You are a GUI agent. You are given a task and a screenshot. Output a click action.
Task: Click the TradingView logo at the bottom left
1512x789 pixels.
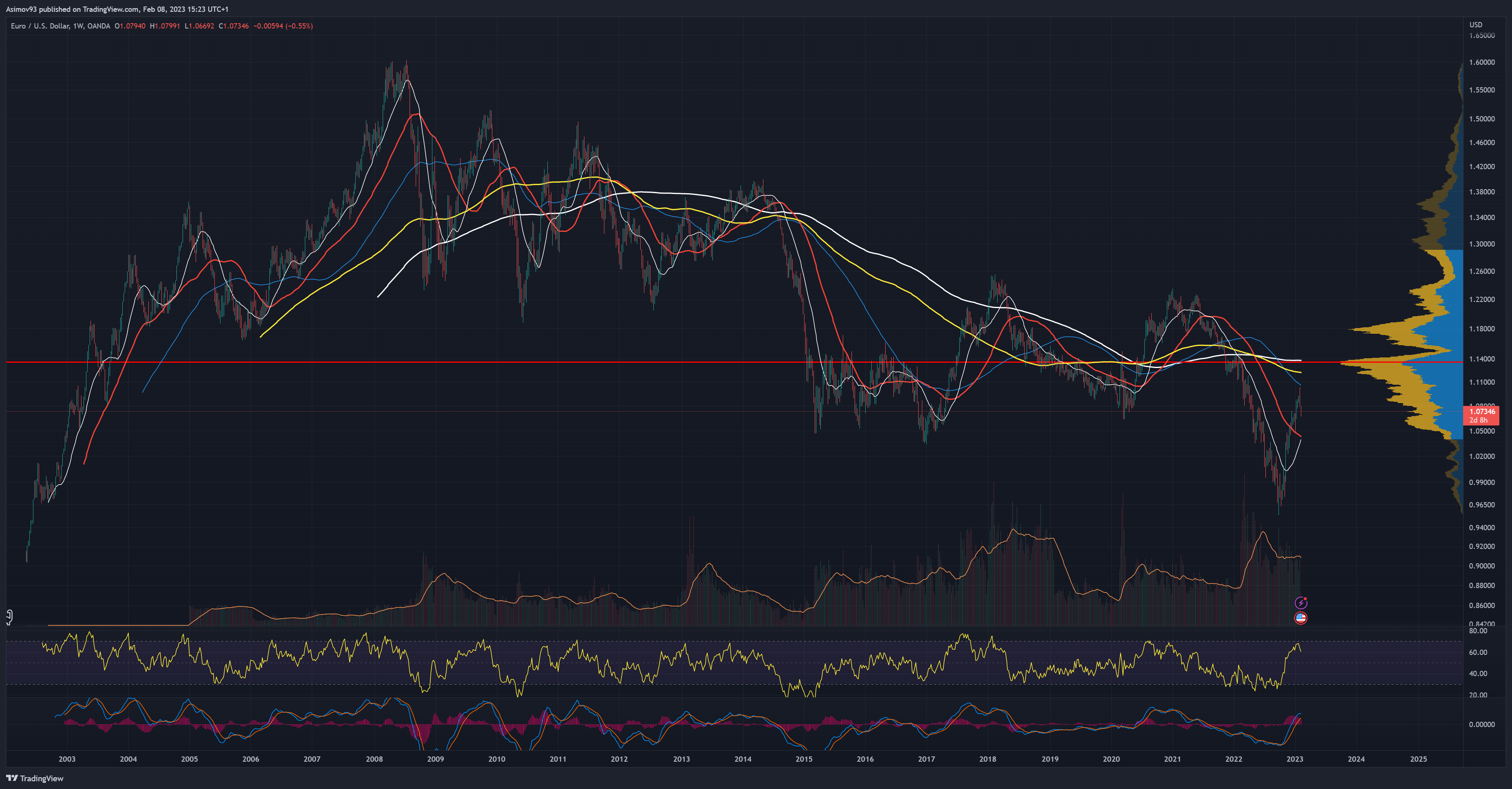tap(35, 778)
